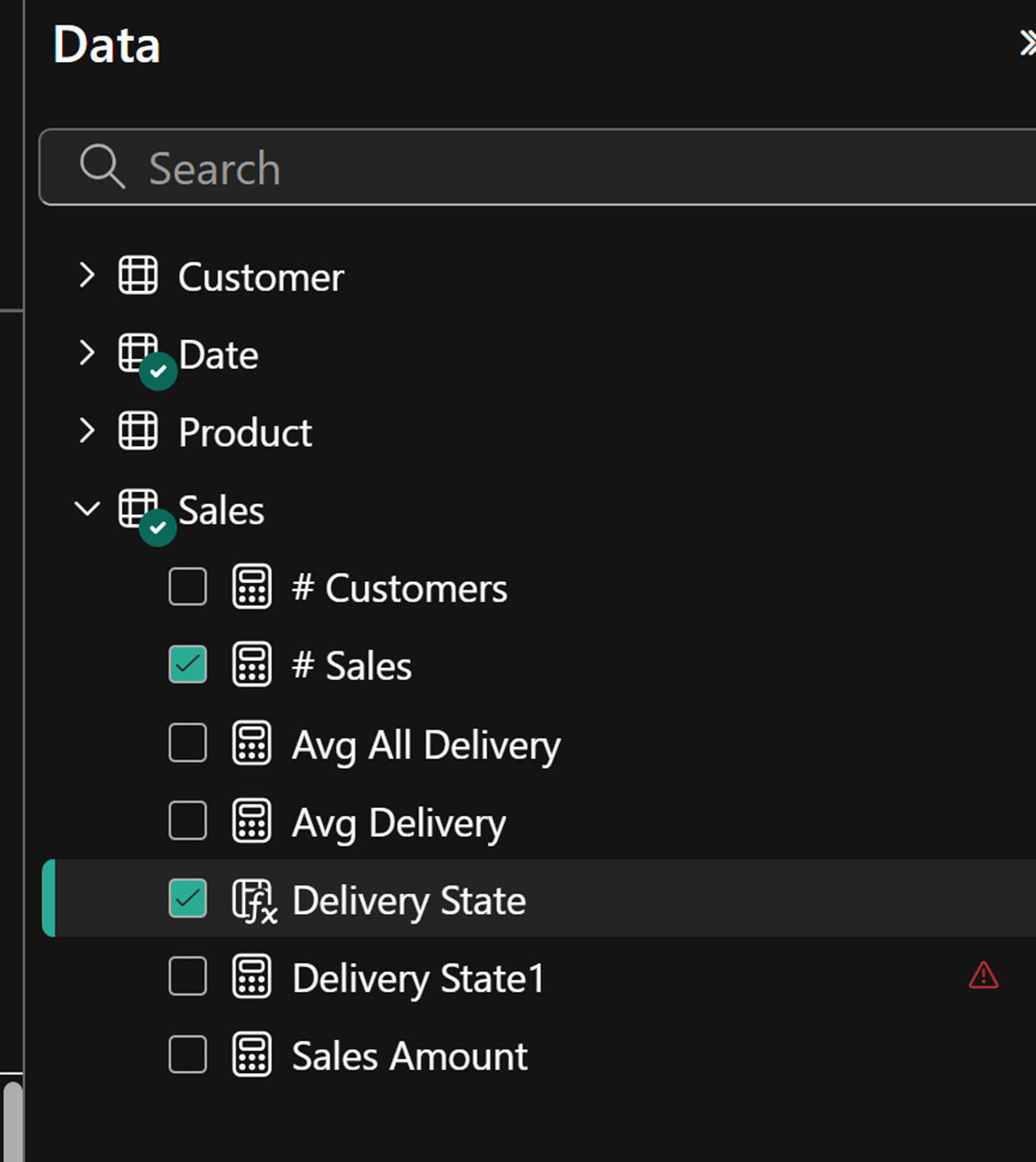Image resolution: width=1036 pixels, height=1162 pixels.
Task: Expand the Product table
Action: tap(87, 431)
